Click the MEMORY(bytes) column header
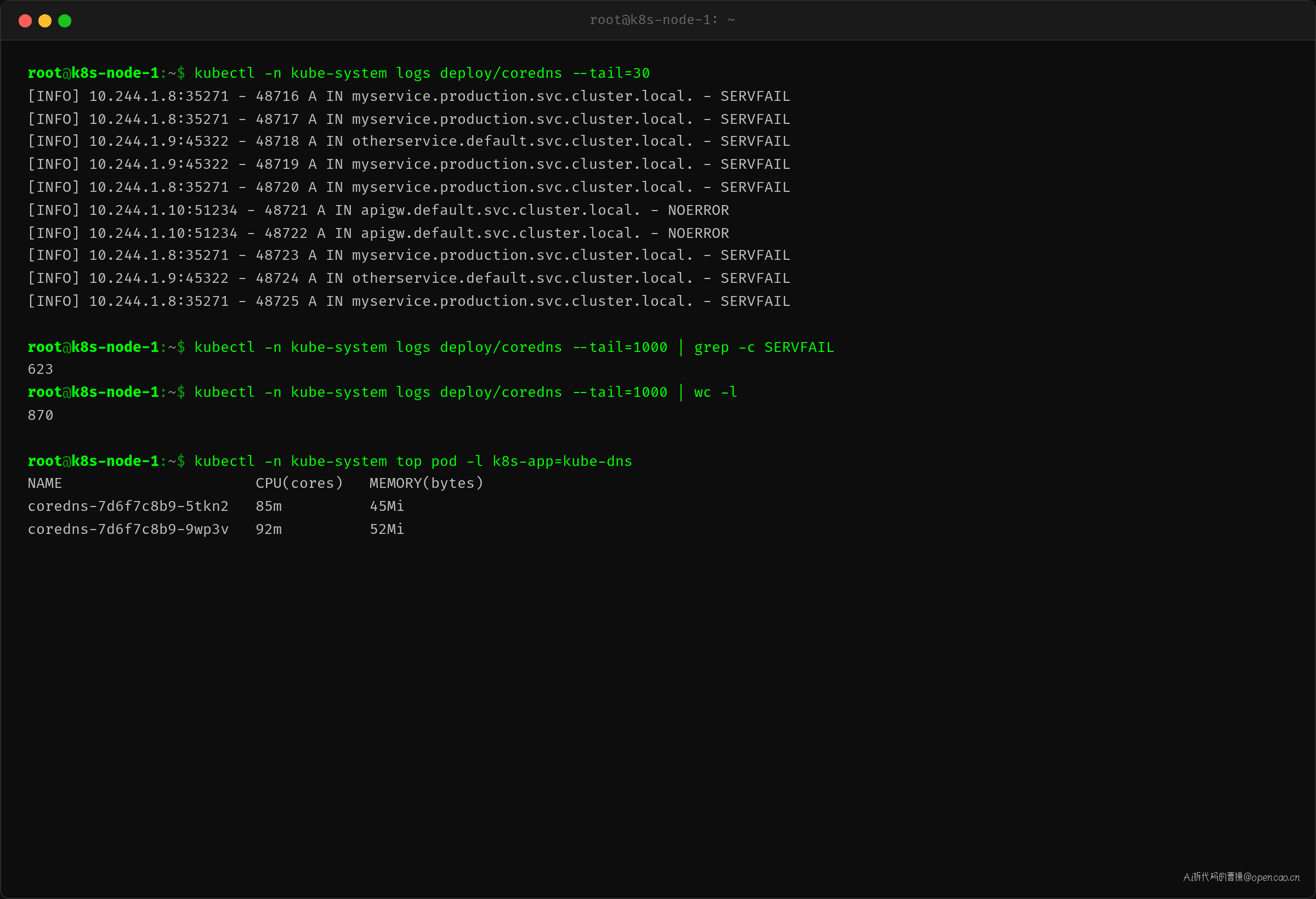The width and height of the screenshot is (1316, 899). [427, 483]
